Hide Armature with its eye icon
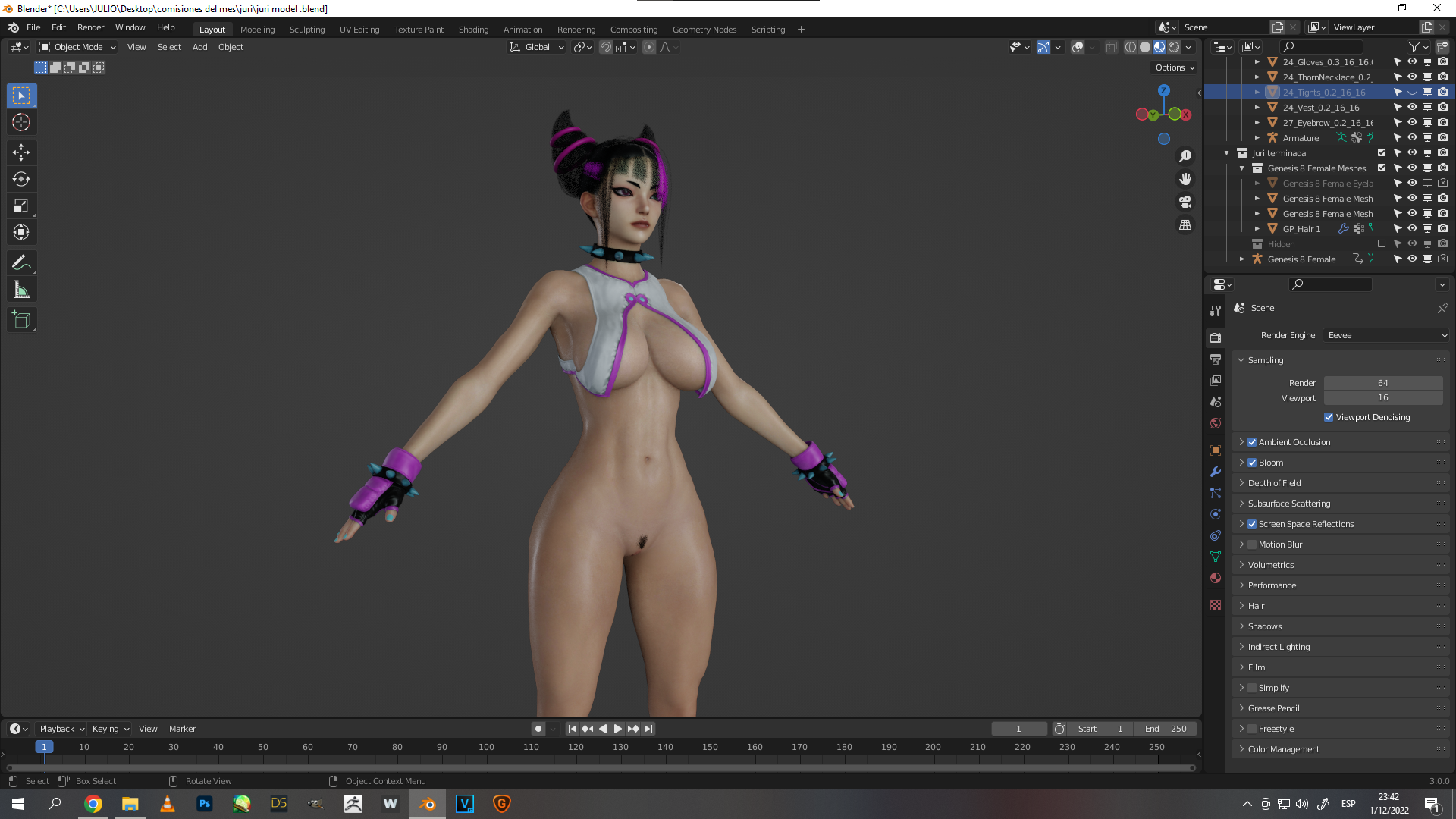The image size is (1456, 819). coord(1412,138)
